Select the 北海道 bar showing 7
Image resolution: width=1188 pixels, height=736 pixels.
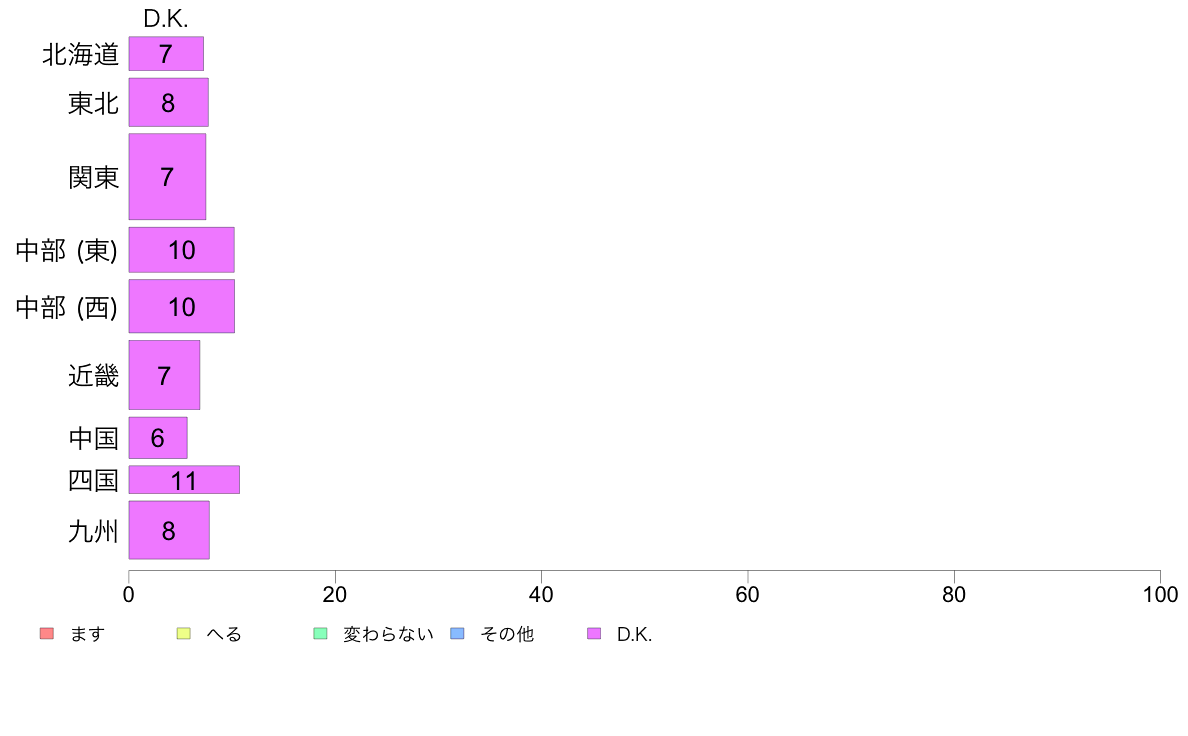coord(166,54)
